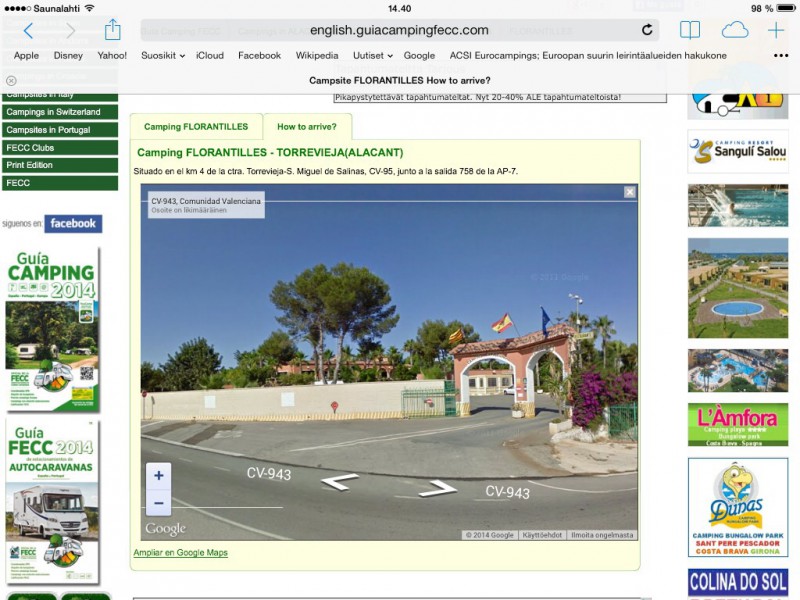Close the Street View panel

click(630, 192)
